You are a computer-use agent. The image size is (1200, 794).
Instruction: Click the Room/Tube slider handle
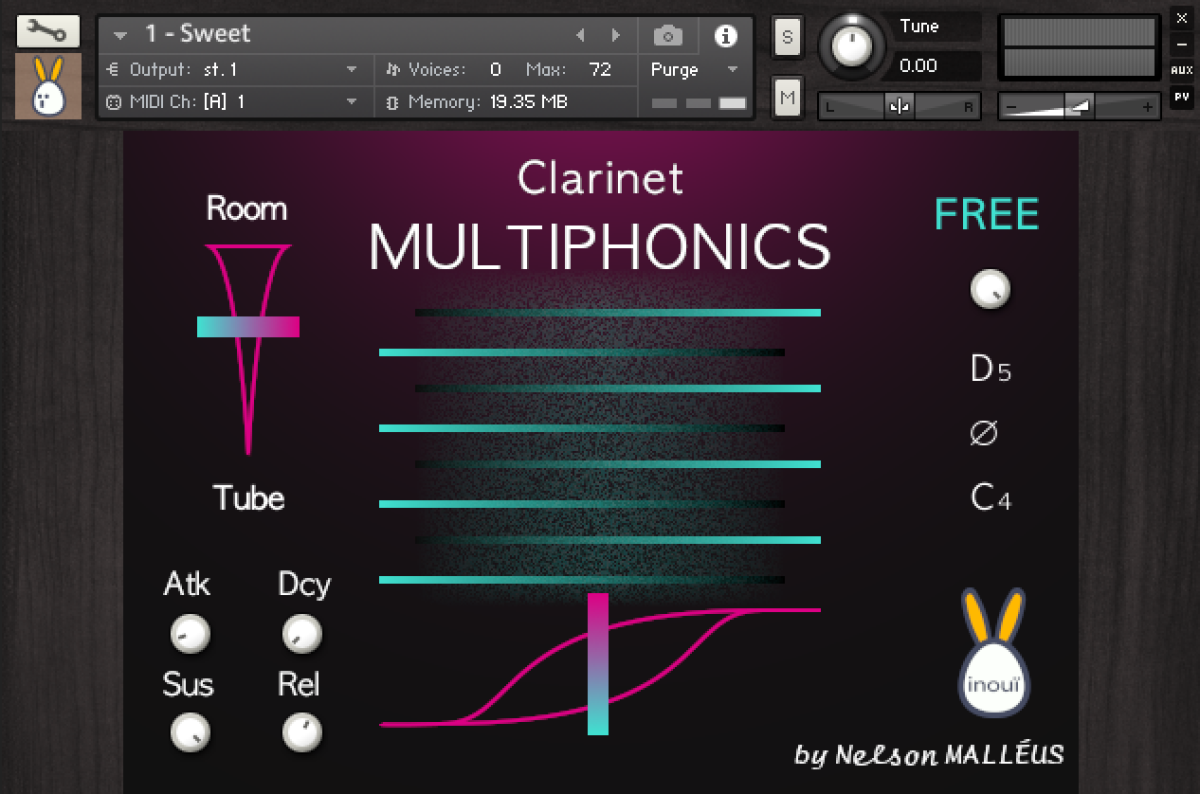point(248,327)
